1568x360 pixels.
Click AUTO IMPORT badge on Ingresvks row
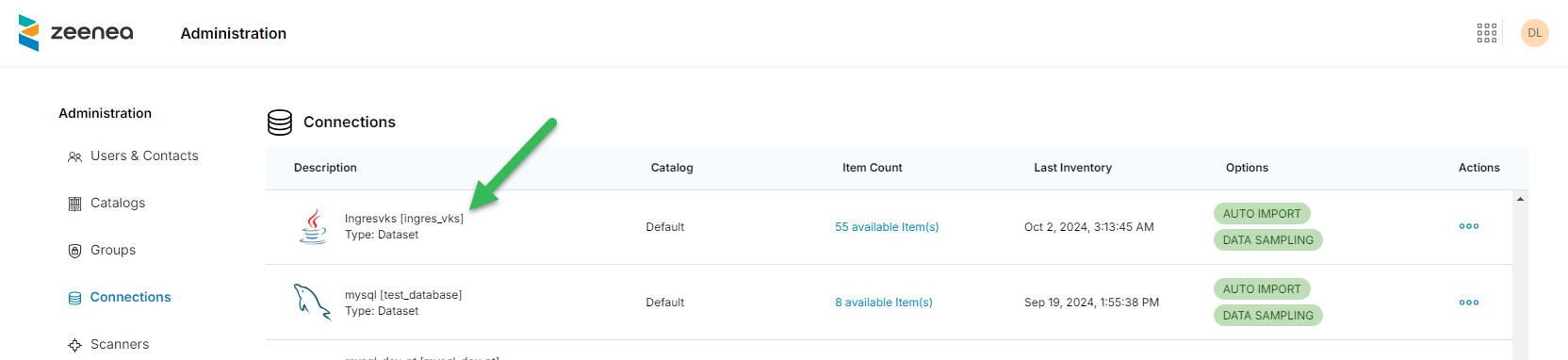(1262, 214)
